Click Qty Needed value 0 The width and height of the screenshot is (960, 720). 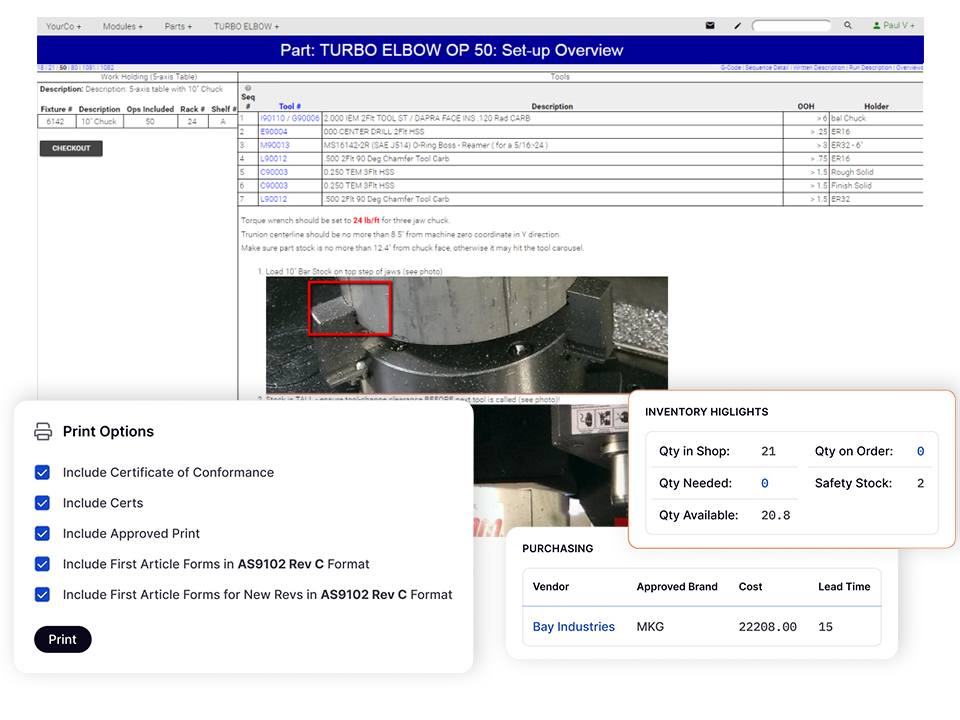click(765, 484)
